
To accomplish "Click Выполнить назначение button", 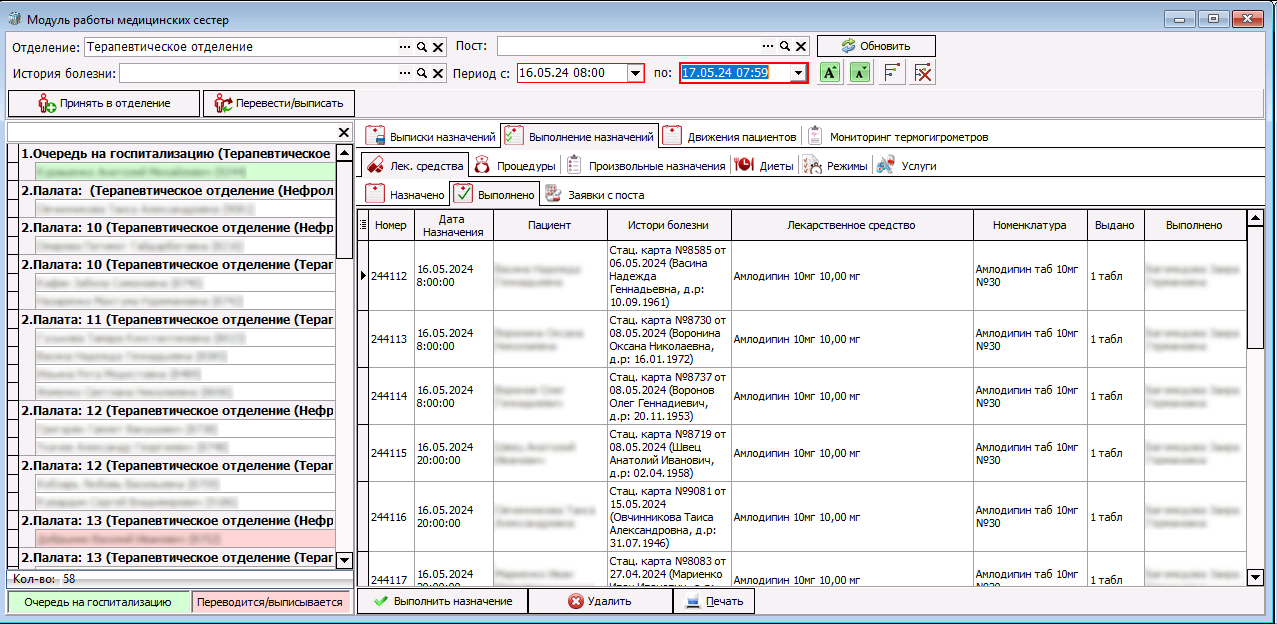I will [443, 601].
